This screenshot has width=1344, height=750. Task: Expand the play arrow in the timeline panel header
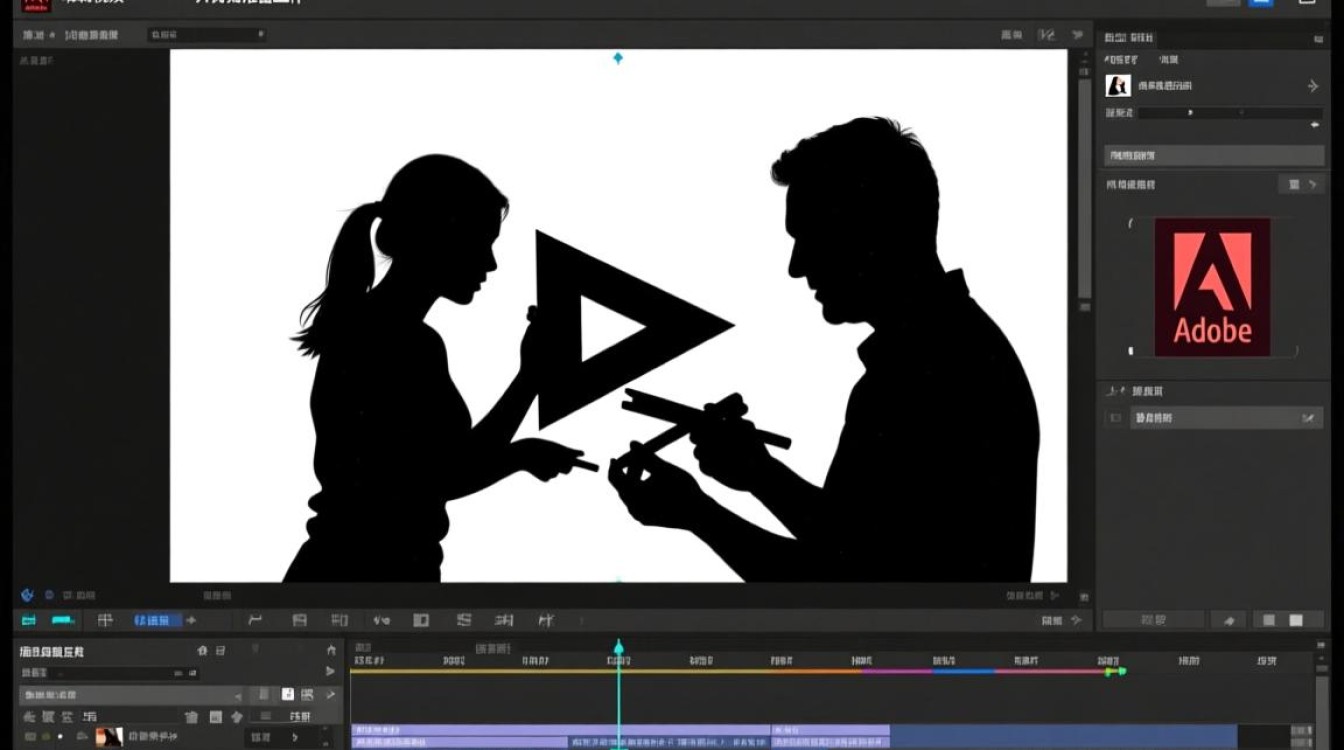click(330, 671)
